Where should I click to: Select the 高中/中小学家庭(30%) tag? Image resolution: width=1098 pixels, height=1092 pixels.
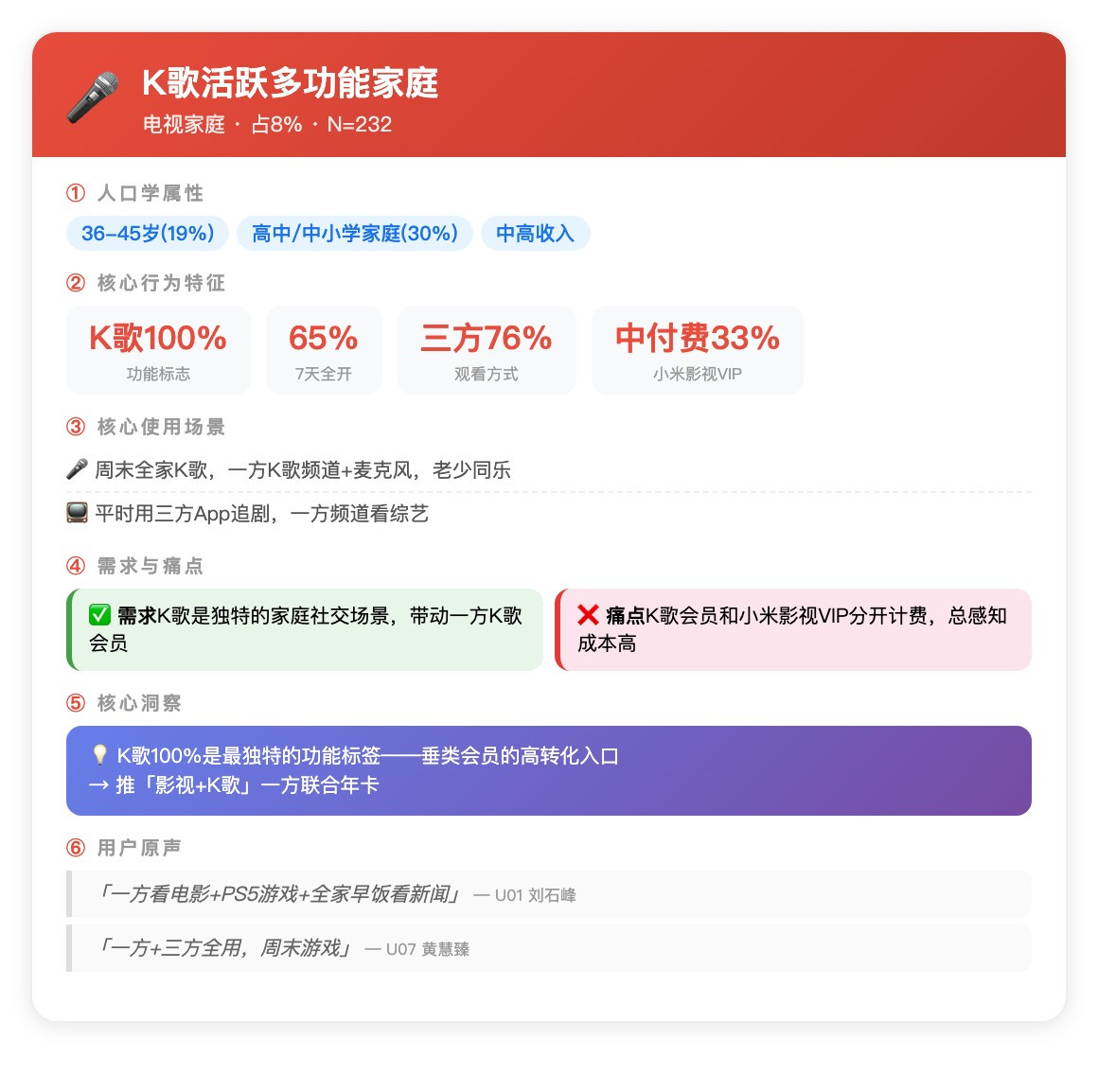(x=355, y=233)
